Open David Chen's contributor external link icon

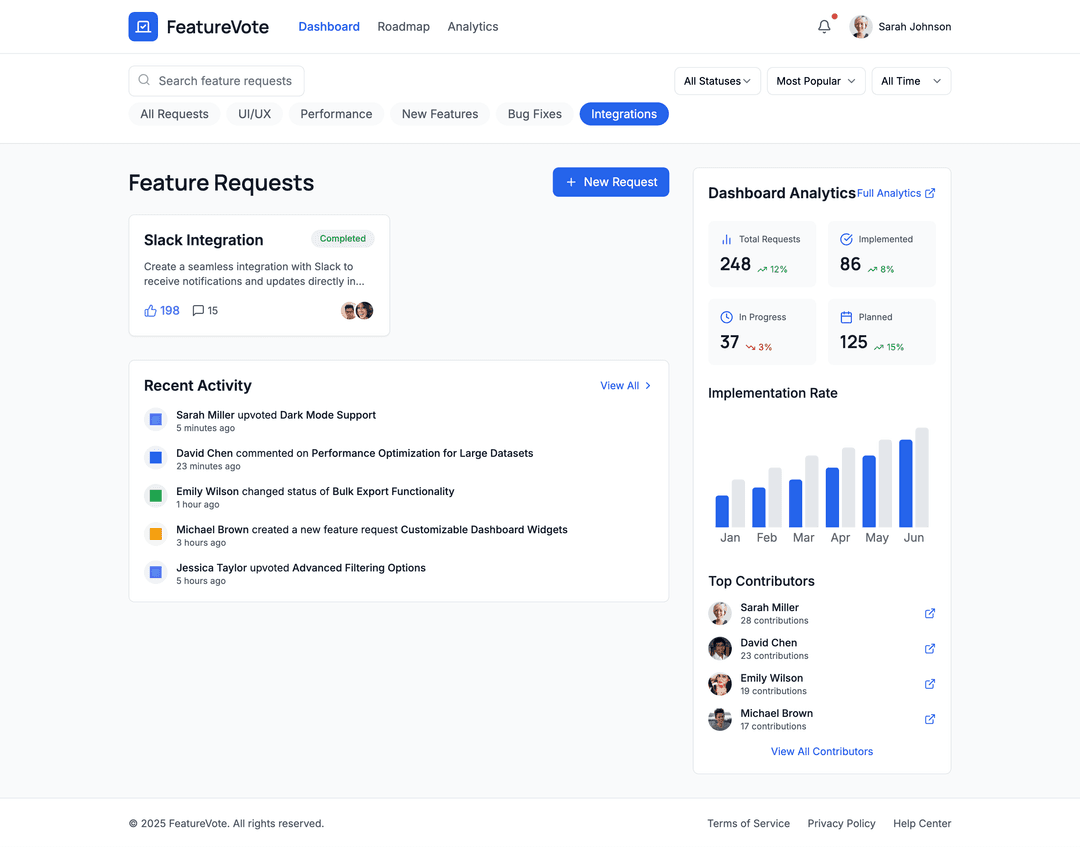point(929,649)
